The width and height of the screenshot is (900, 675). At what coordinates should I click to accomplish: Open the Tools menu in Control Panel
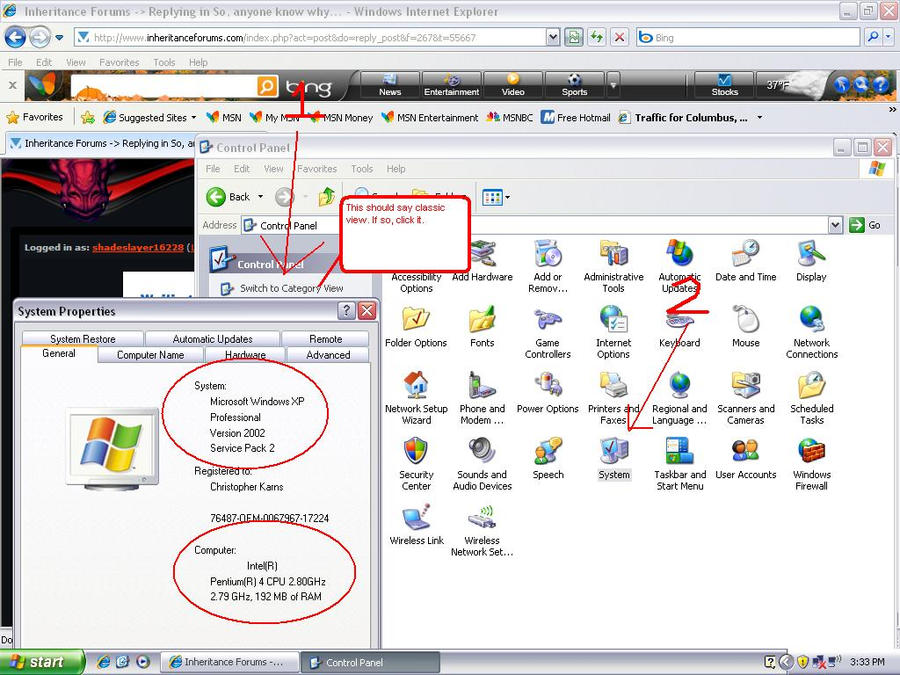(362, 168)
